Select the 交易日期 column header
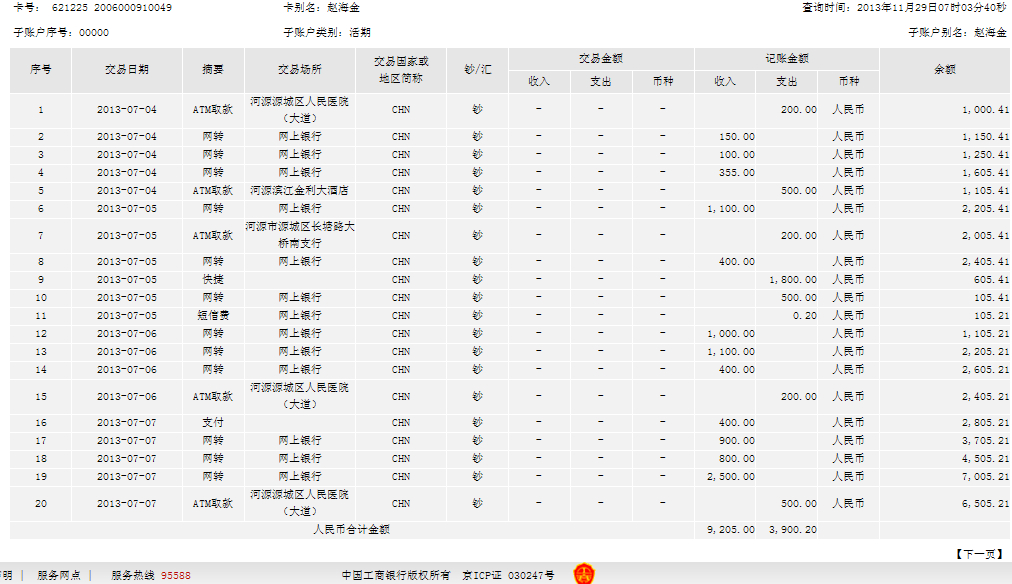 point(127,70)
